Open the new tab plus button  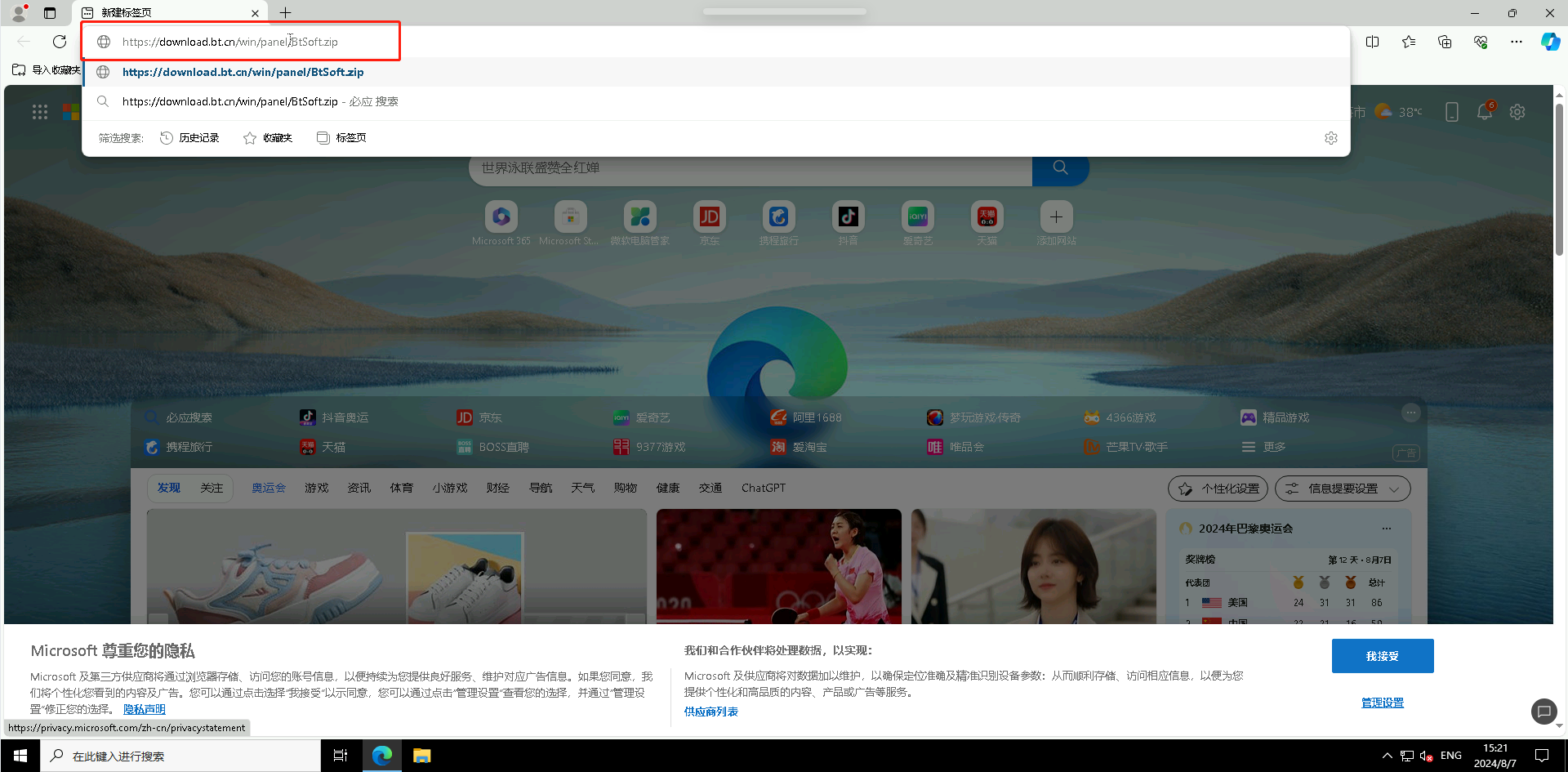(285, 13)
